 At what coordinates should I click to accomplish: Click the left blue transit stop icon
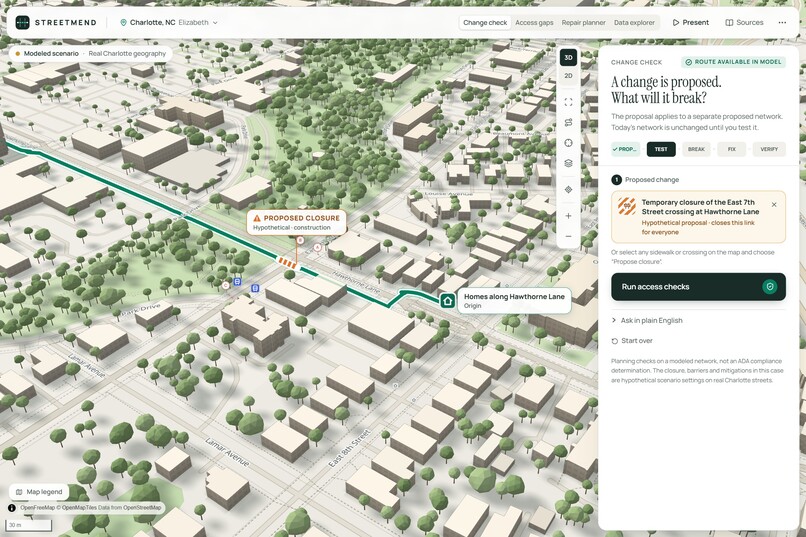point(237,282)
